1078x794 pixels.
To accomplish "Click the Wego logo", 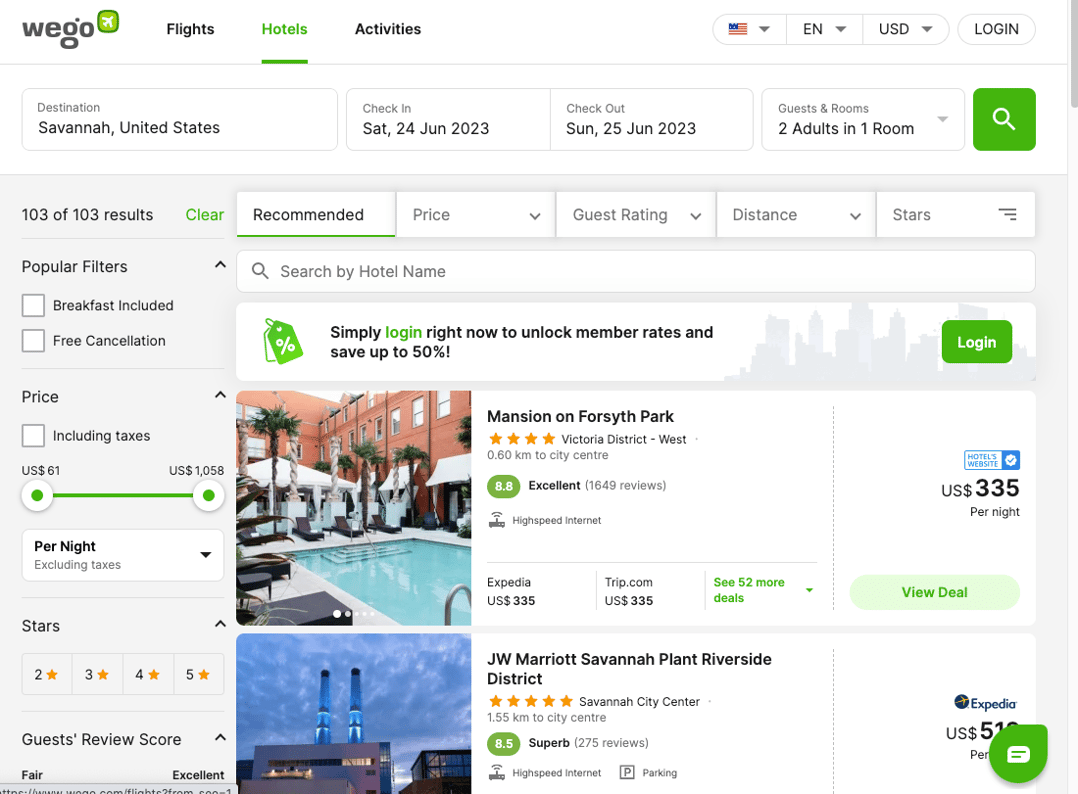I will tap(68, 30).
